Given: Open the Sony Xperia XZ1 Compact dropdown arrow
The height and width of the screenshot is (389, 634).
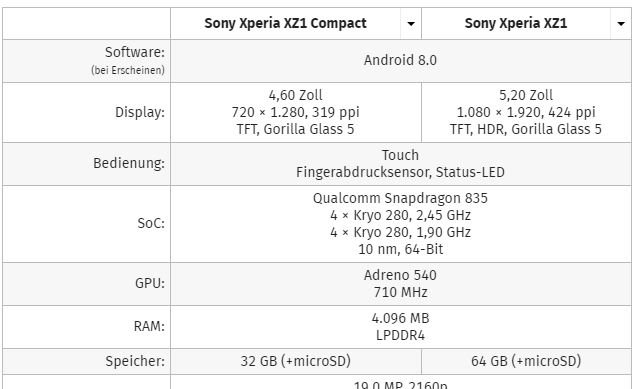Looking at the screenshot, I should coord(411,24).
